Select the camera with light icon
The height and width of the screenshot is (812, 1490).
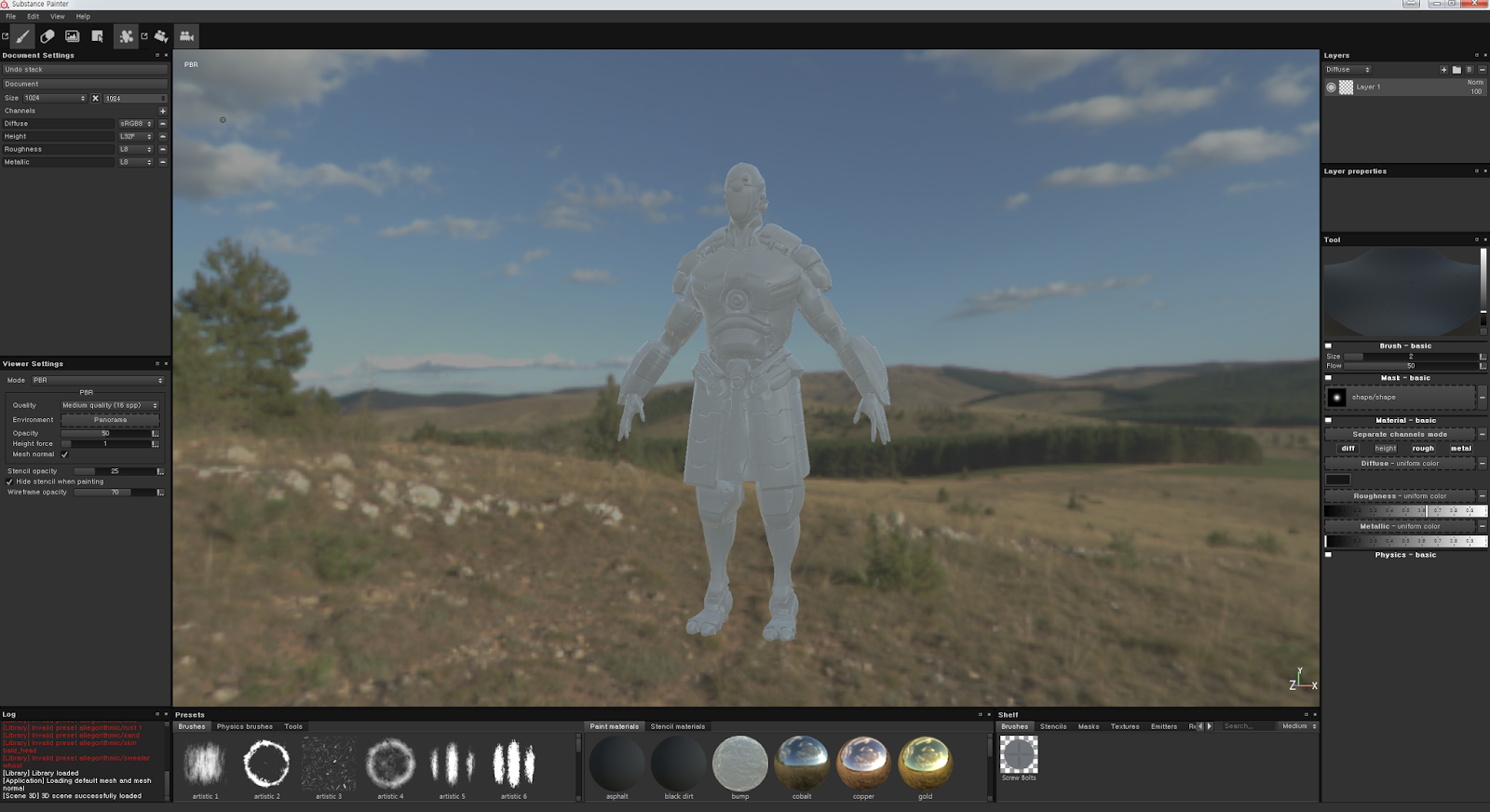[161, 36]
